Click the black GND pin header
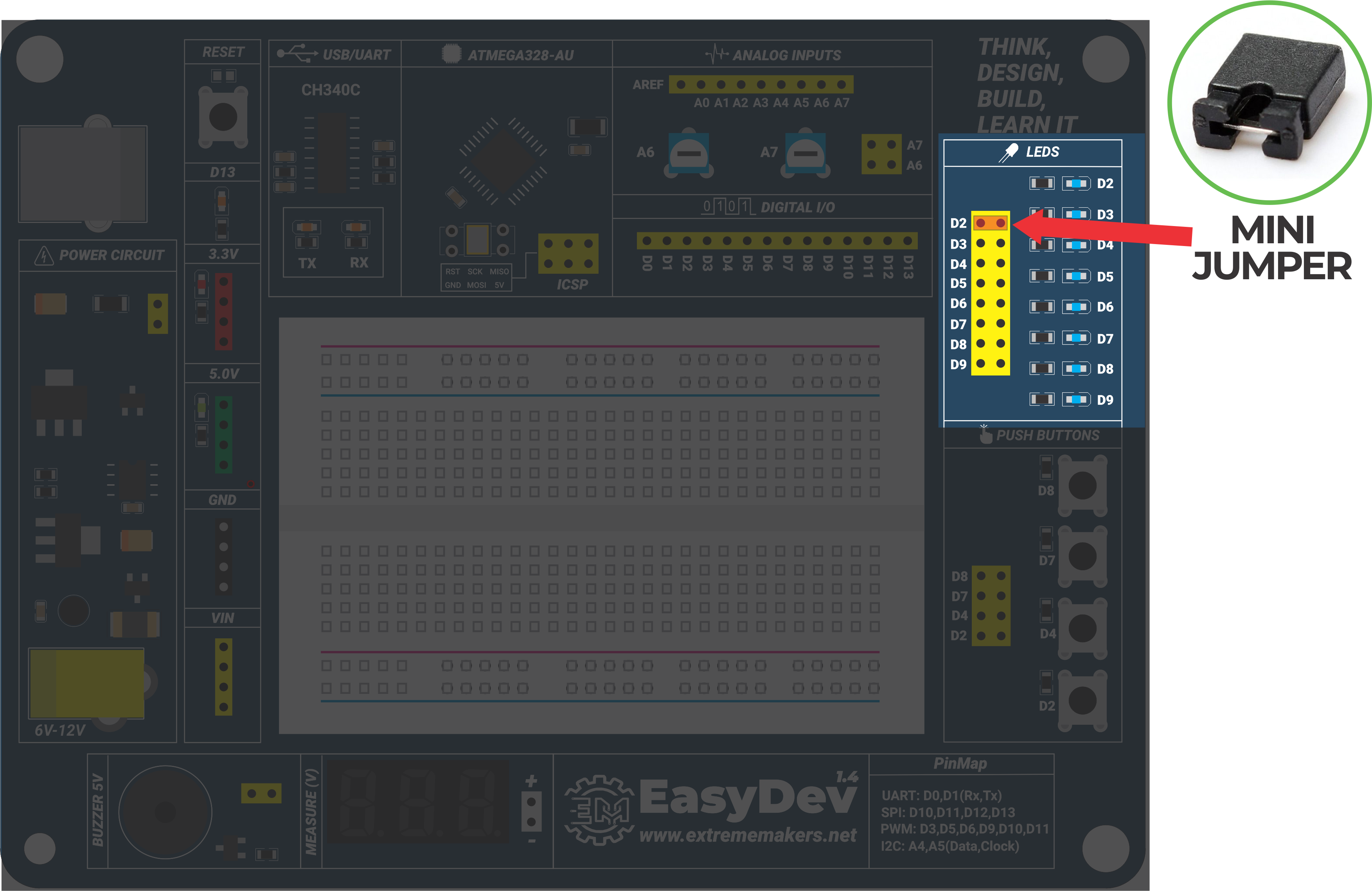The height and width of the screenshot is (891, 1372). (224, 557)
